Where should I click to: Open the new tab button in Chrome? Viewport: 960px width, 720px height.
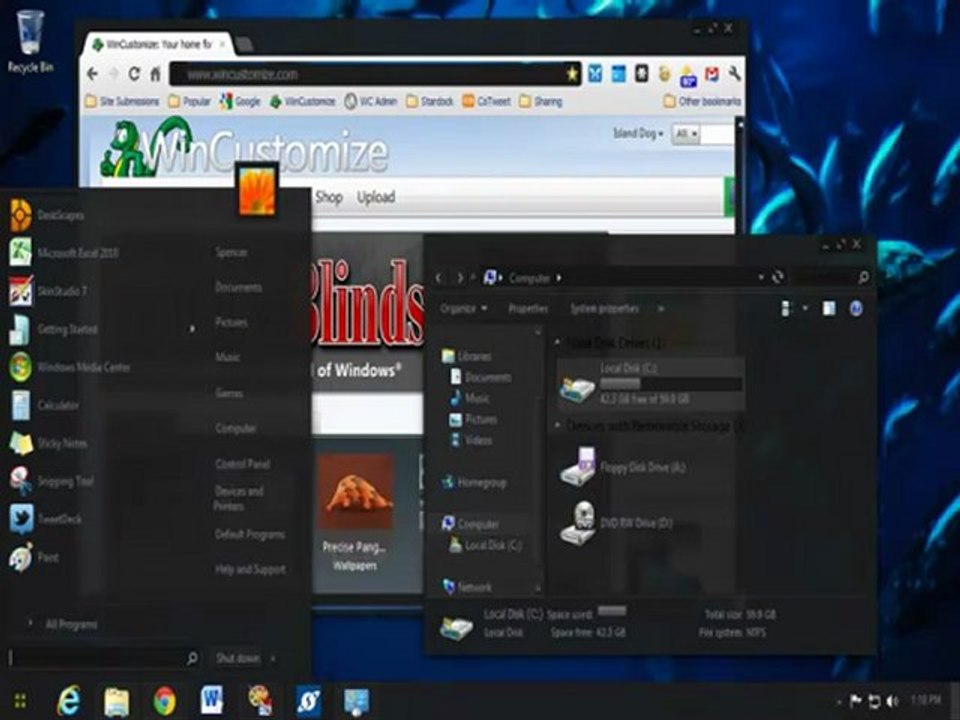pyautogui.click(x=244, y=44)
